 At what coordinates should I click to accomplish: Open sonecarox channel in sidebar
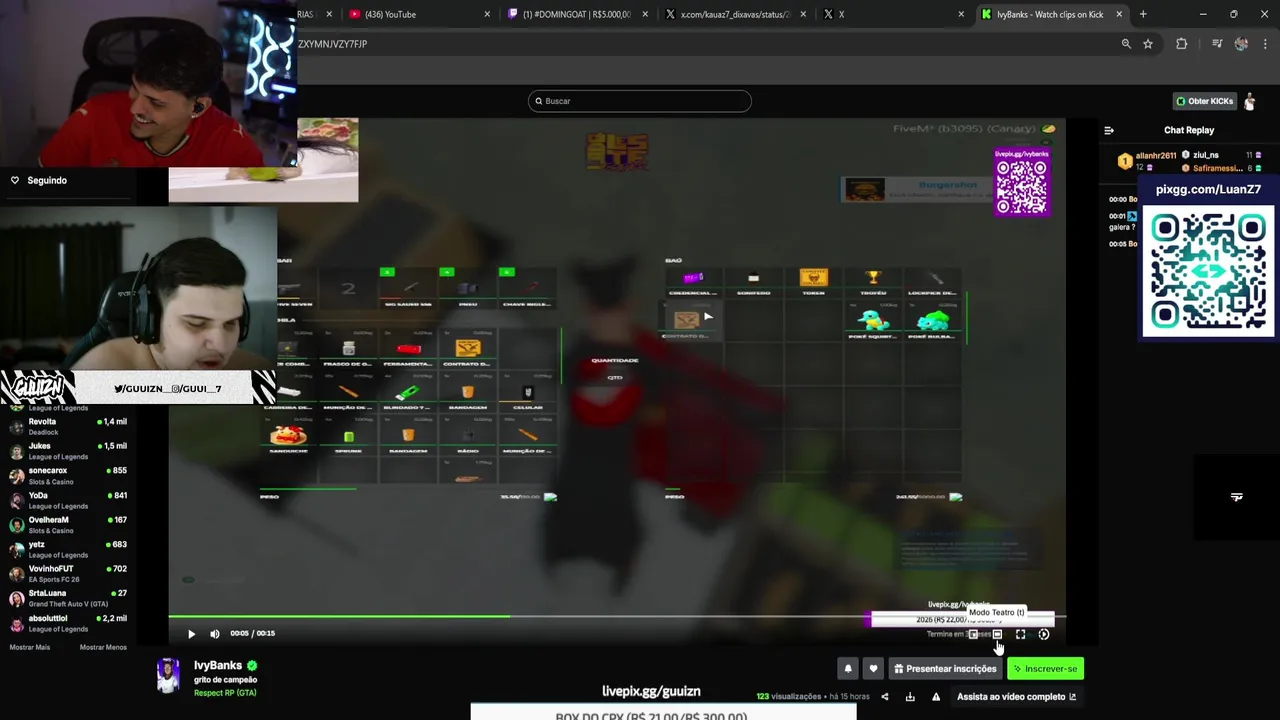[68, 476]
